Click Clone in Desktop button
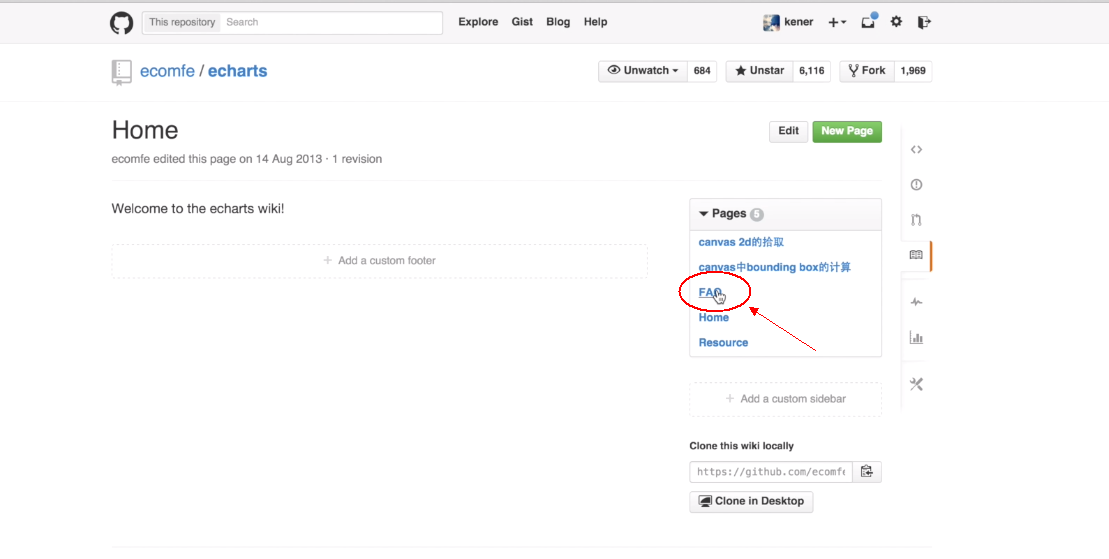Screen dimensions: 1109x559 751,501
